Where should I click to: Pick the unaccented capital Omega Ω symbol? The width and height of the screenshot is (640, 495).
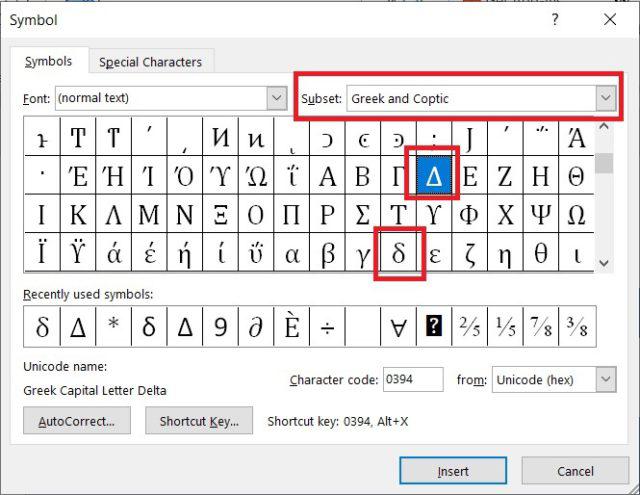click(576, 214)
